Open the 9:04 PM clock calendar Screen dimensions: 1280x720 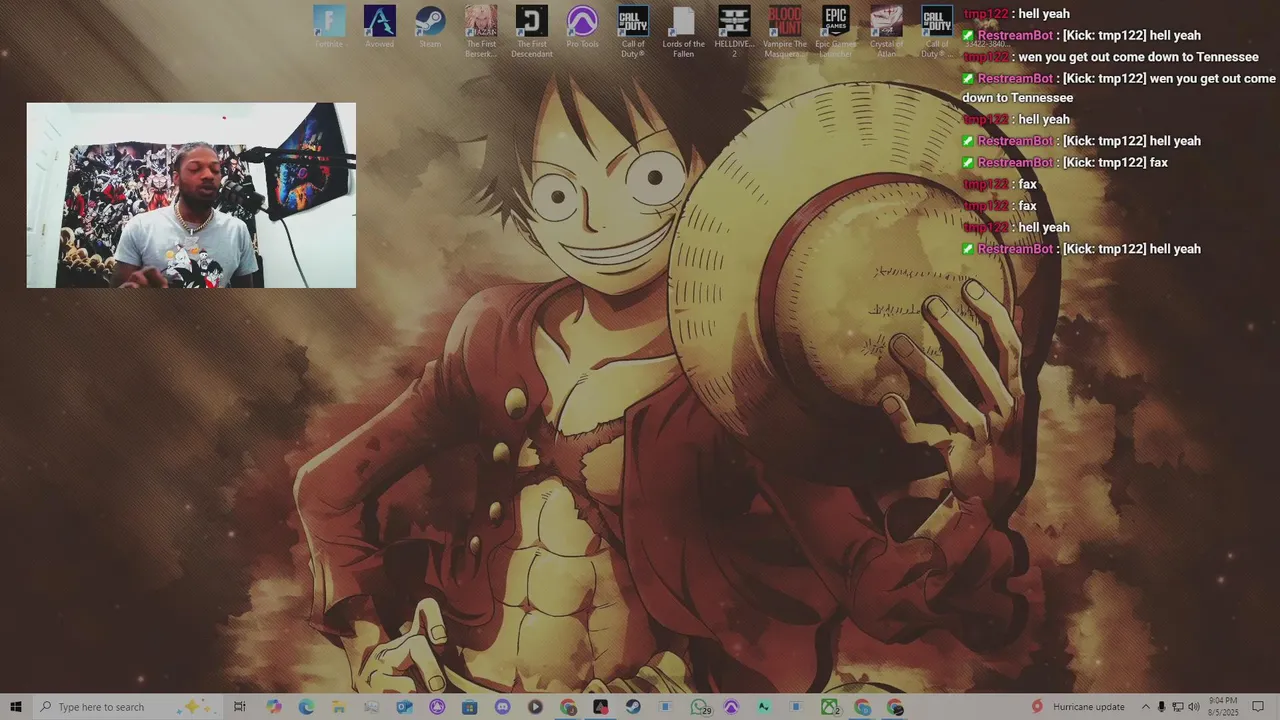pos(1223,707)
